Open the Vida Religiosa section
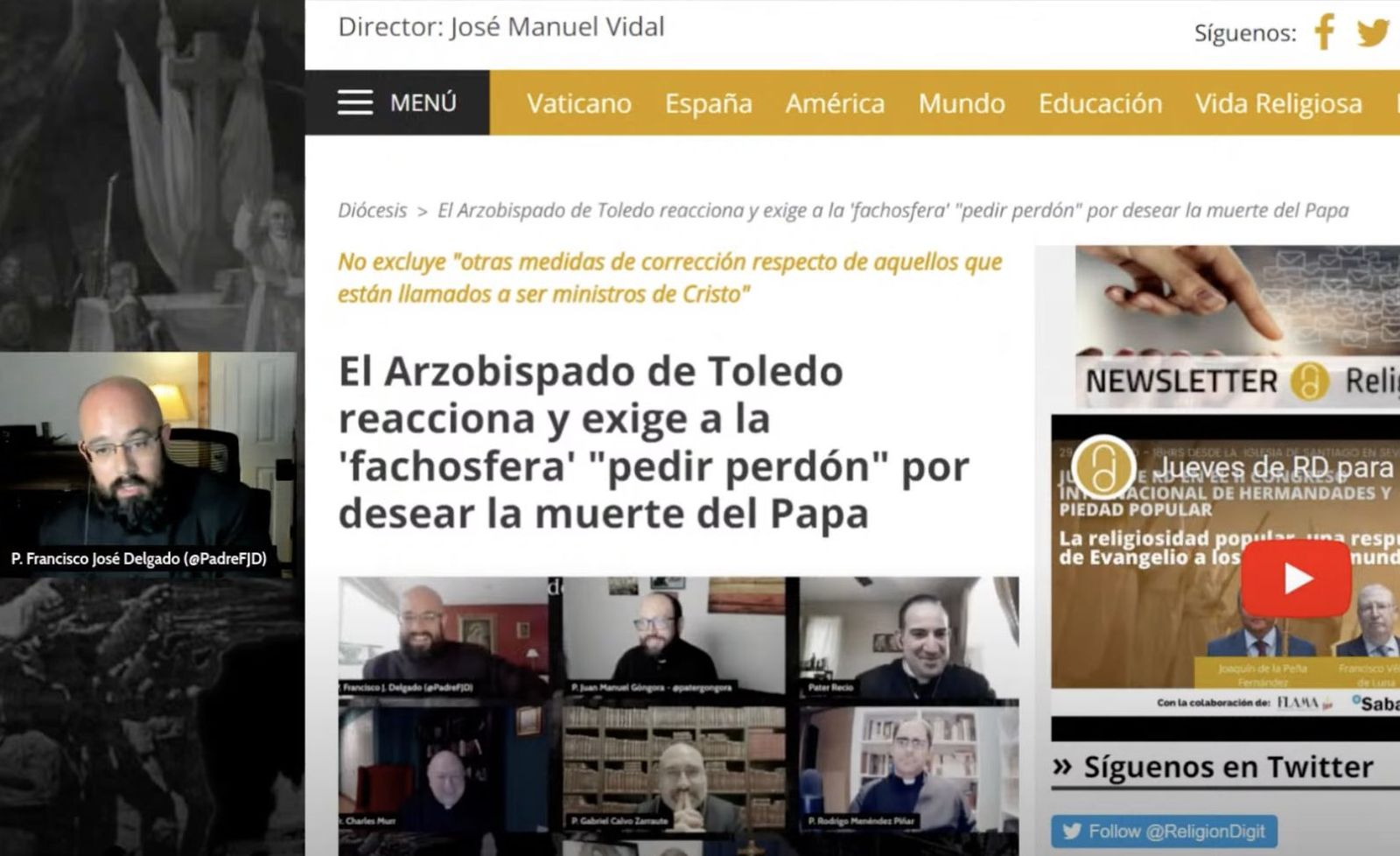The image size is (1400, 856). click(1278, 103)
